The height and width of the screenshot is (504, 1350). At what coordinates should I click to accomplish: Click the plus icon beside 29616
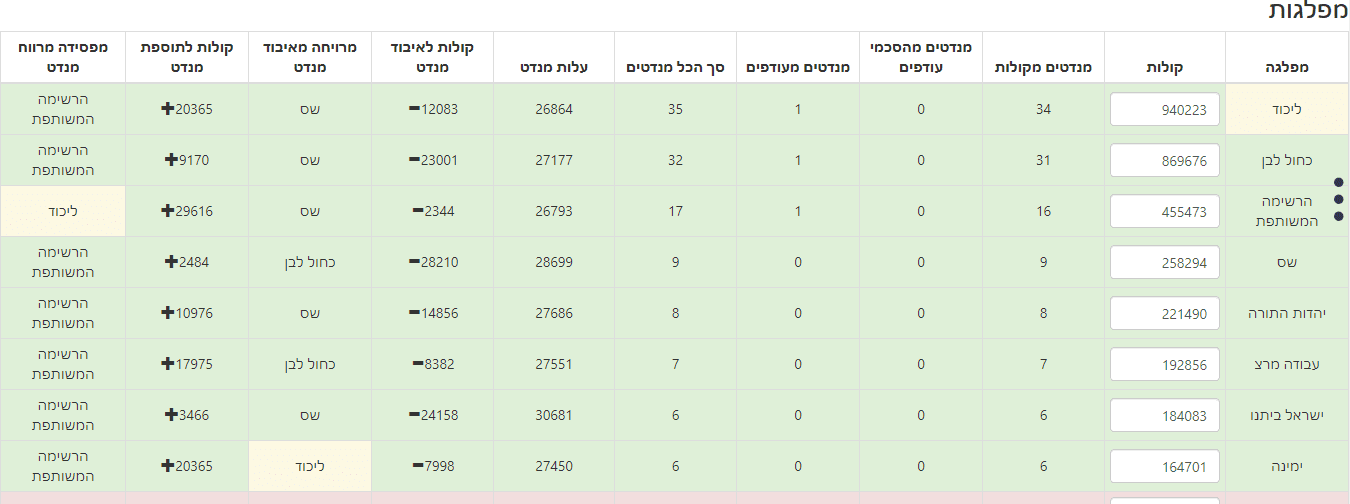click(x=167, y=210)
